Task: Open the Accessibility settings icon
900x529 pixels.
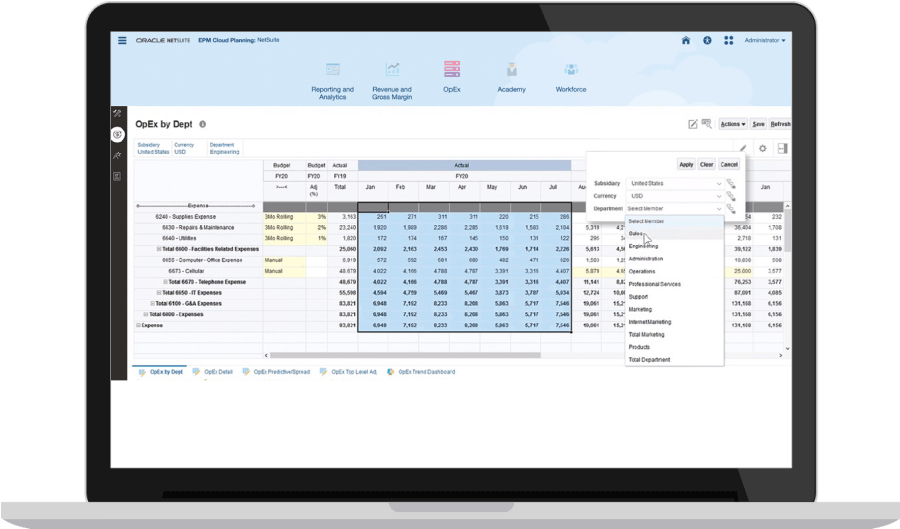Action: click(x=707, y=41)
